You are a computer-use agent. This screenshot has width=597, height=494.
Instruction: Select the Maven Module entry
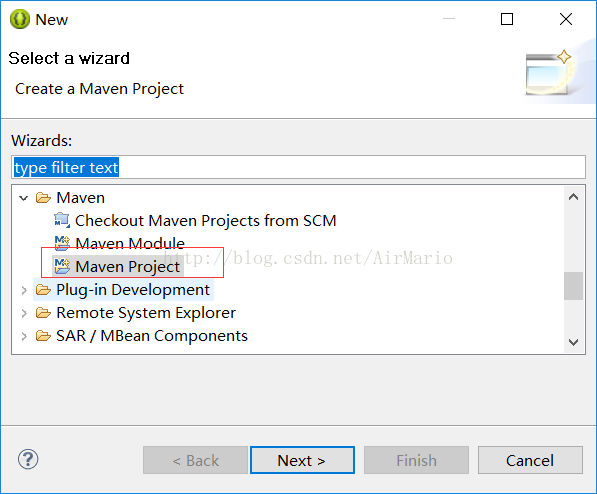point(130,243)
